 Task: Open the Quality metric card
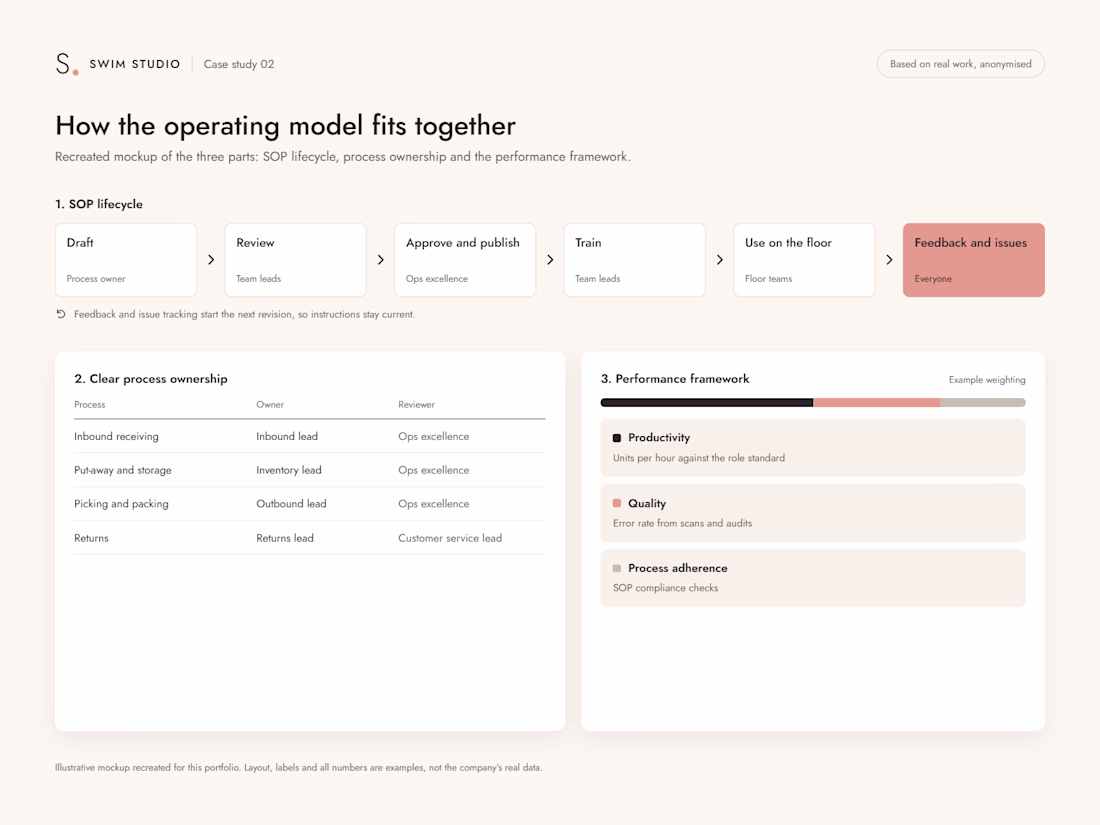(x=813, y=513)
